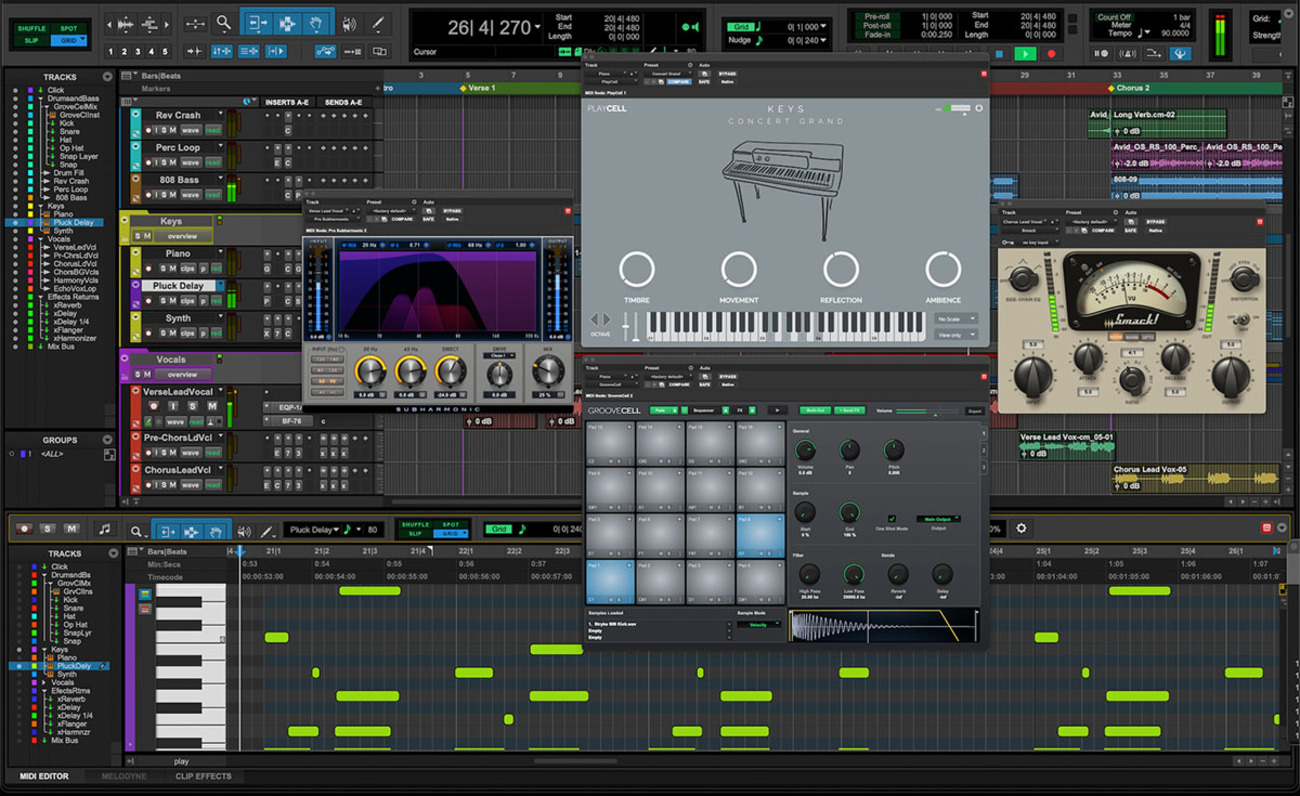Click the MIDI editor record enable button
The image size is (1300, 796).
click(25, 529)
